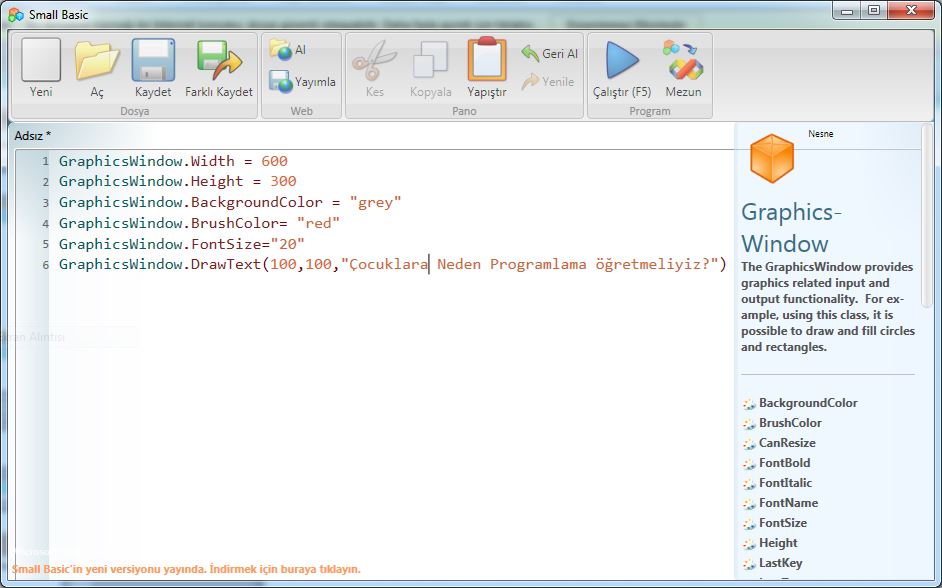Click icon beside FontName property
942x588 pixels.
coord(749,504)
